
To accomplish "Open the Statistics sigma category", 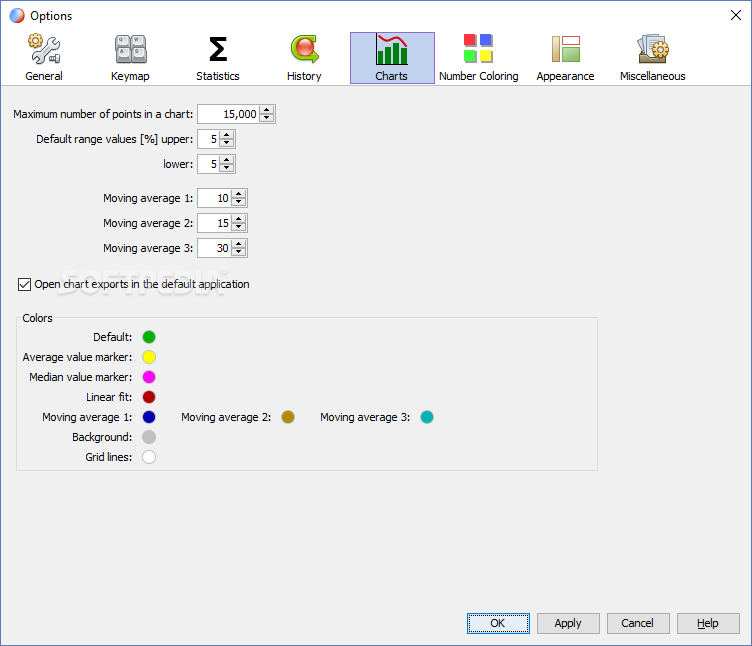I will click(x=217, y=58).
